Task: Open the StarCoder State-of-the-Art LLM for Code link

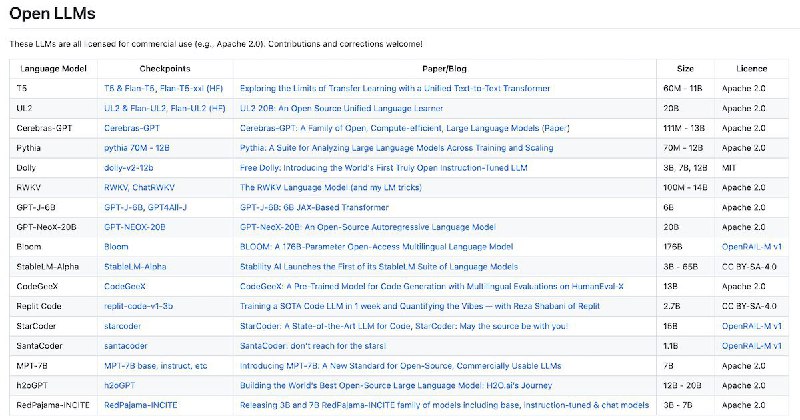Action: click(x=326, y=326)
